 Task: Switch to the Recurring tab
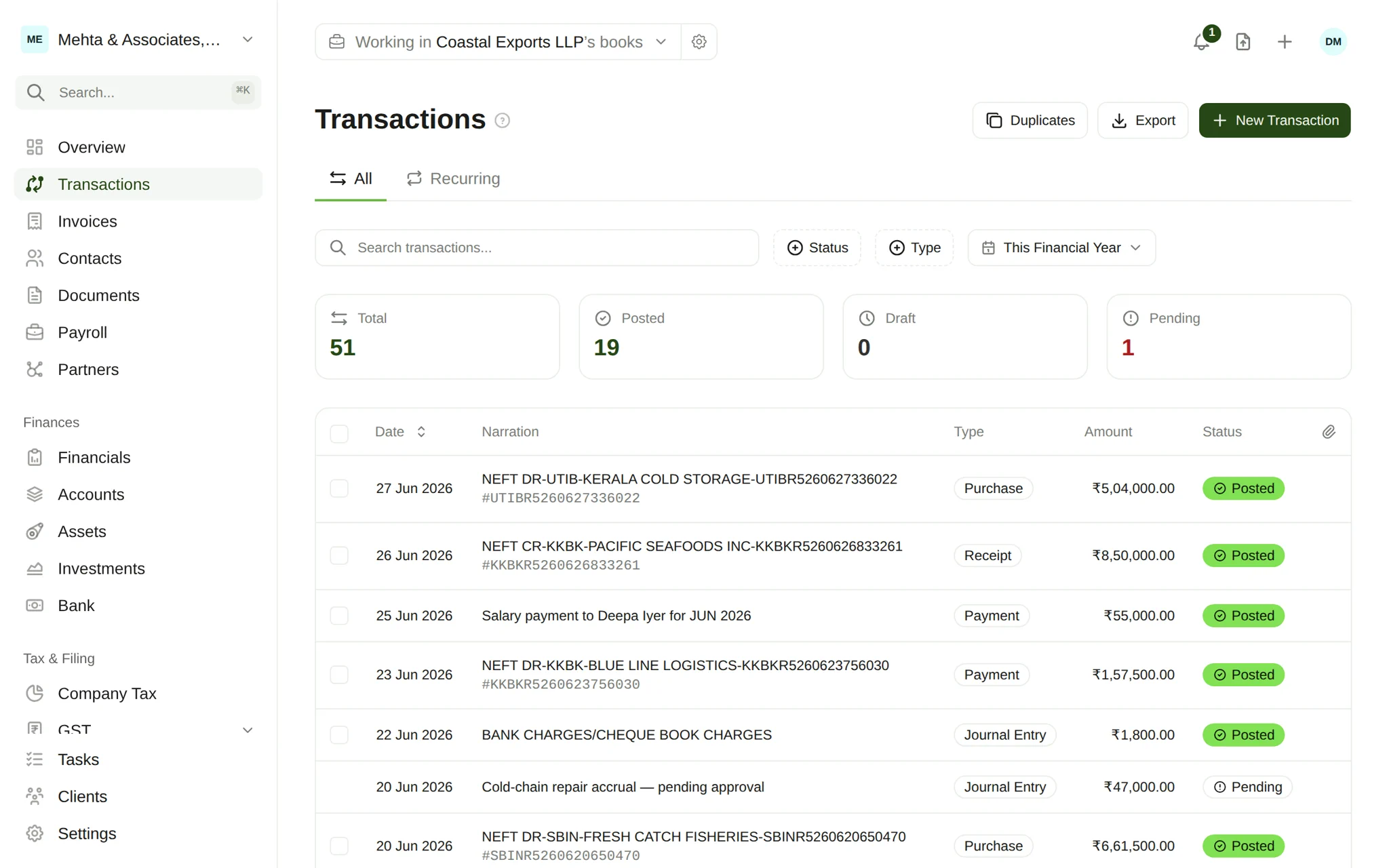453,179
